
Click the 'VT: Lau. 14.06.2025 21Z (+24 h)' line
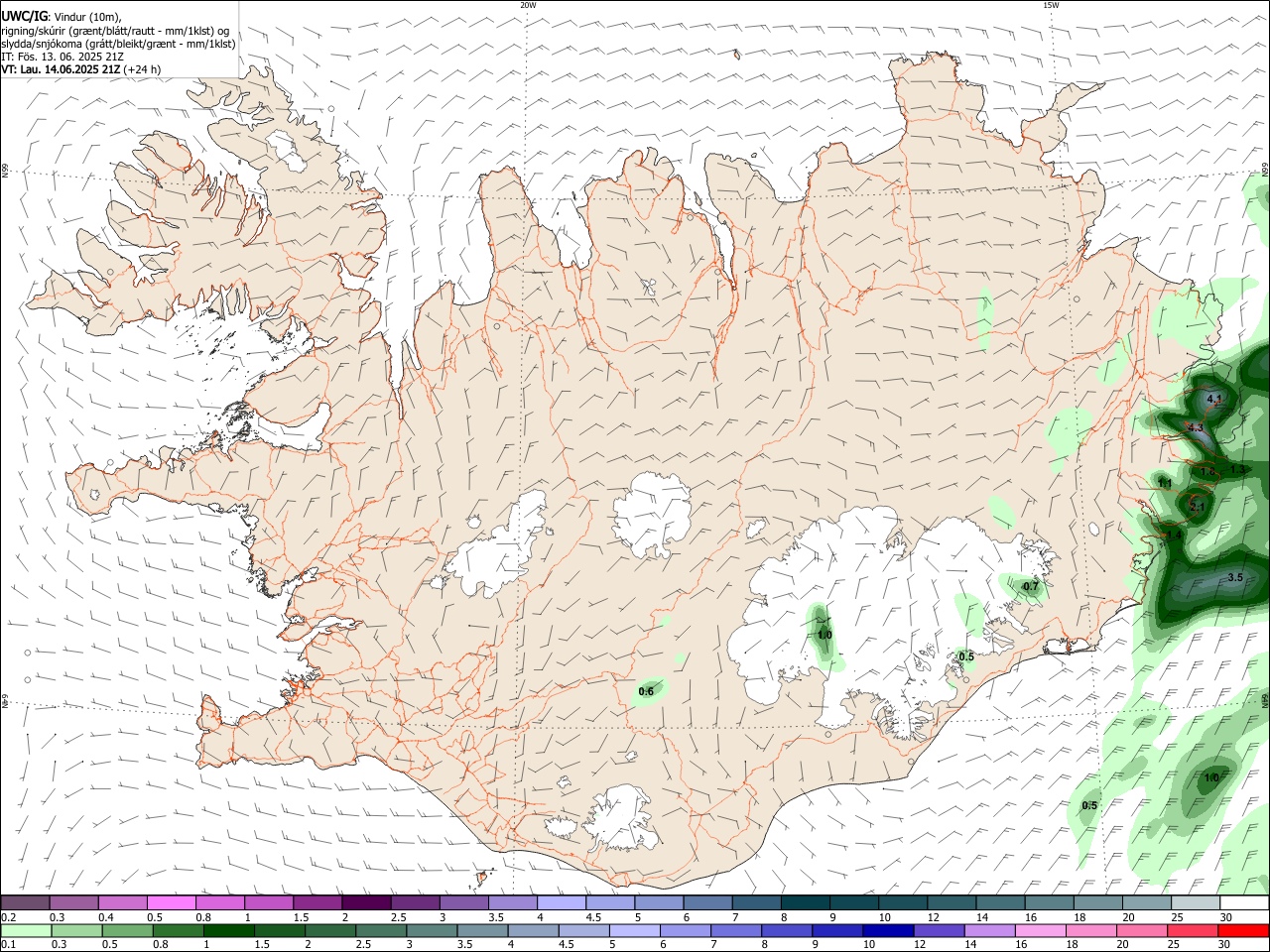coord(81,69)
